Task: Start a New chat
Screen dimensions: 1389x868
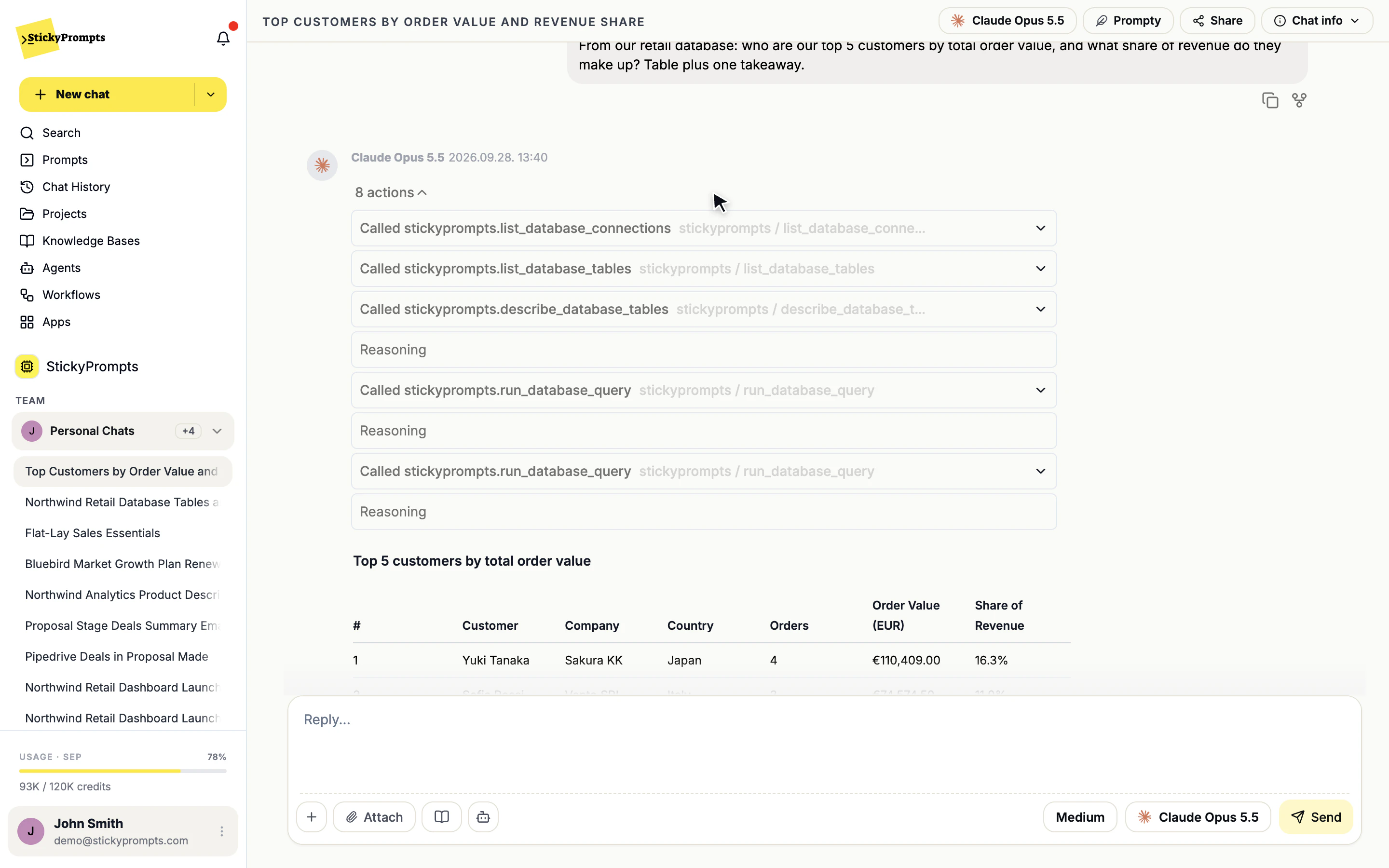Action: [107, 94]
